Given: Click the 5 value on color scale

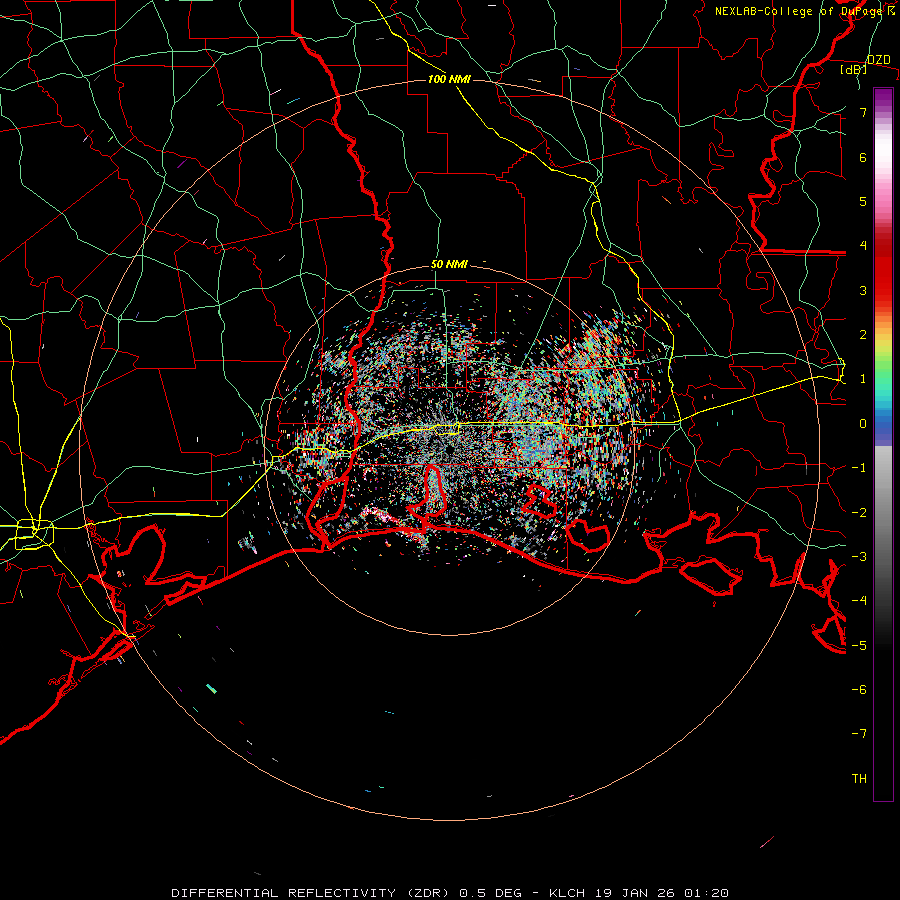Looking at the screenshot, I should (863, 201).
